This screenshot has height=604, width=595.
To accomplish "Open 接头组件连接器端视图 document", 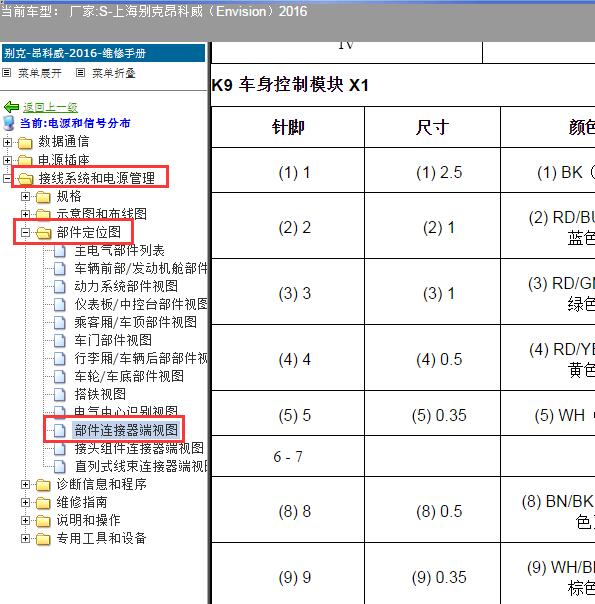I will (x=139, y=448).
